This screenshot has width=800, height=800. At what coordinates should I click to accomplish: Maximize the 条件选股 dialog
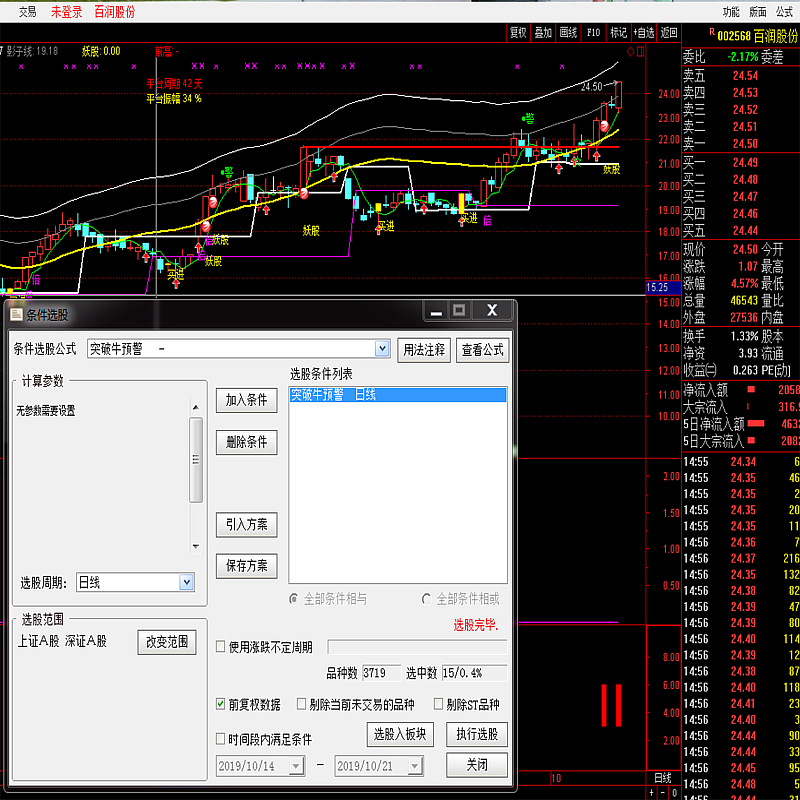pos(459,310)
